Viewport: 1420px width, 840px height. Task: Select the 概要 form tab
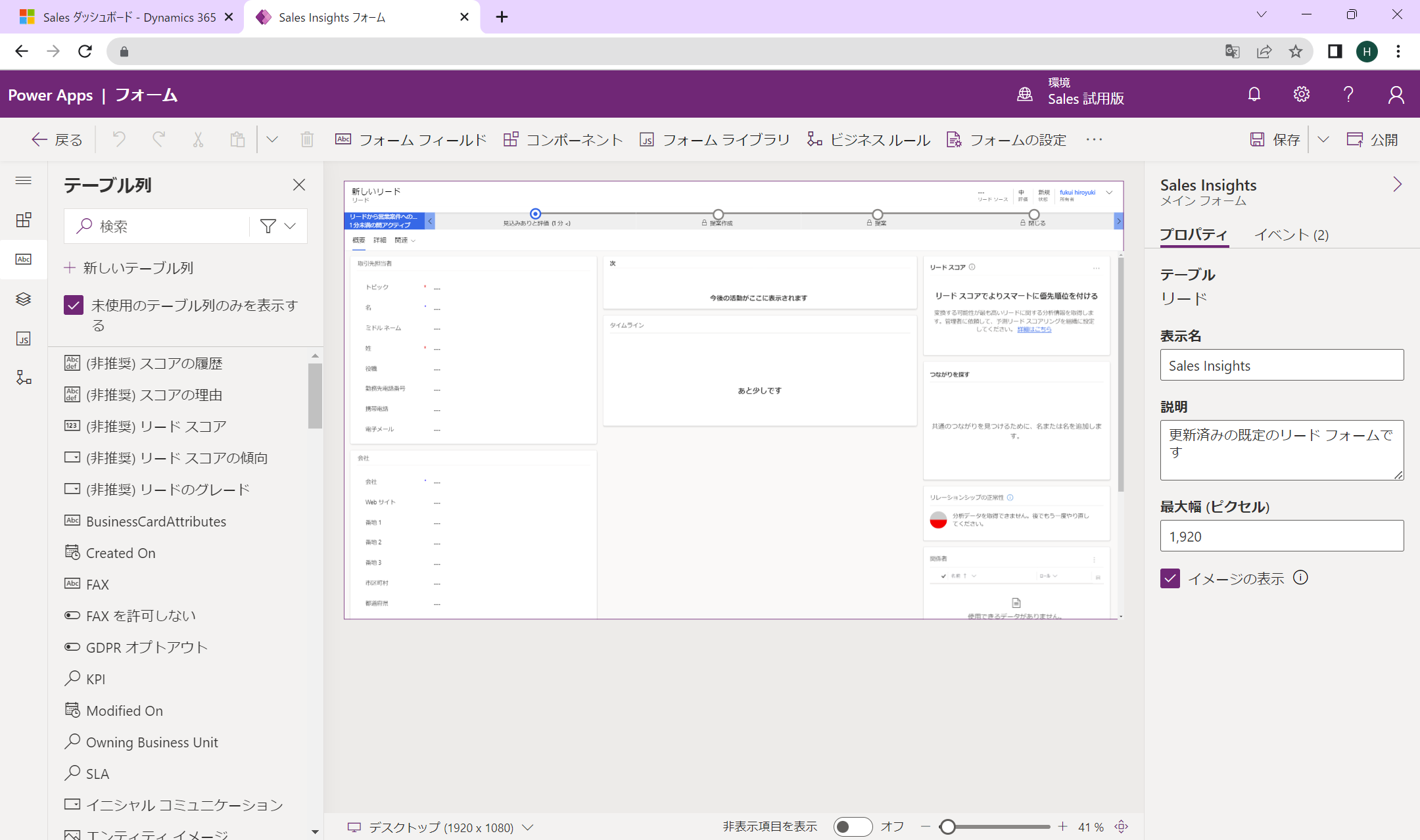pos(358,241)
